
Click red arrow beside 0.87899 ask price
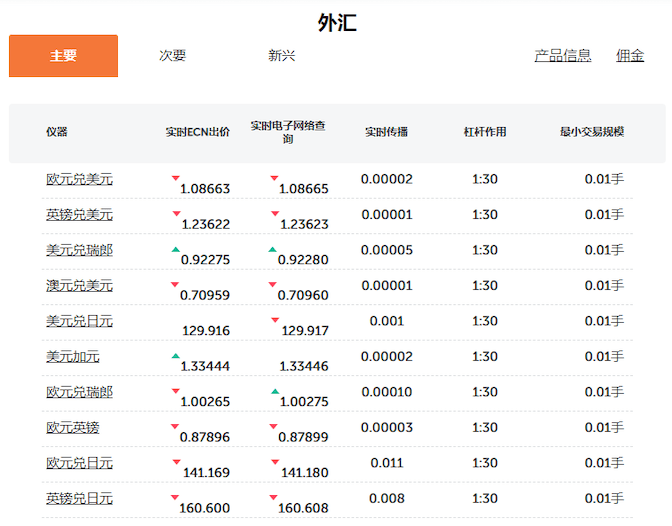coord(273,427)
